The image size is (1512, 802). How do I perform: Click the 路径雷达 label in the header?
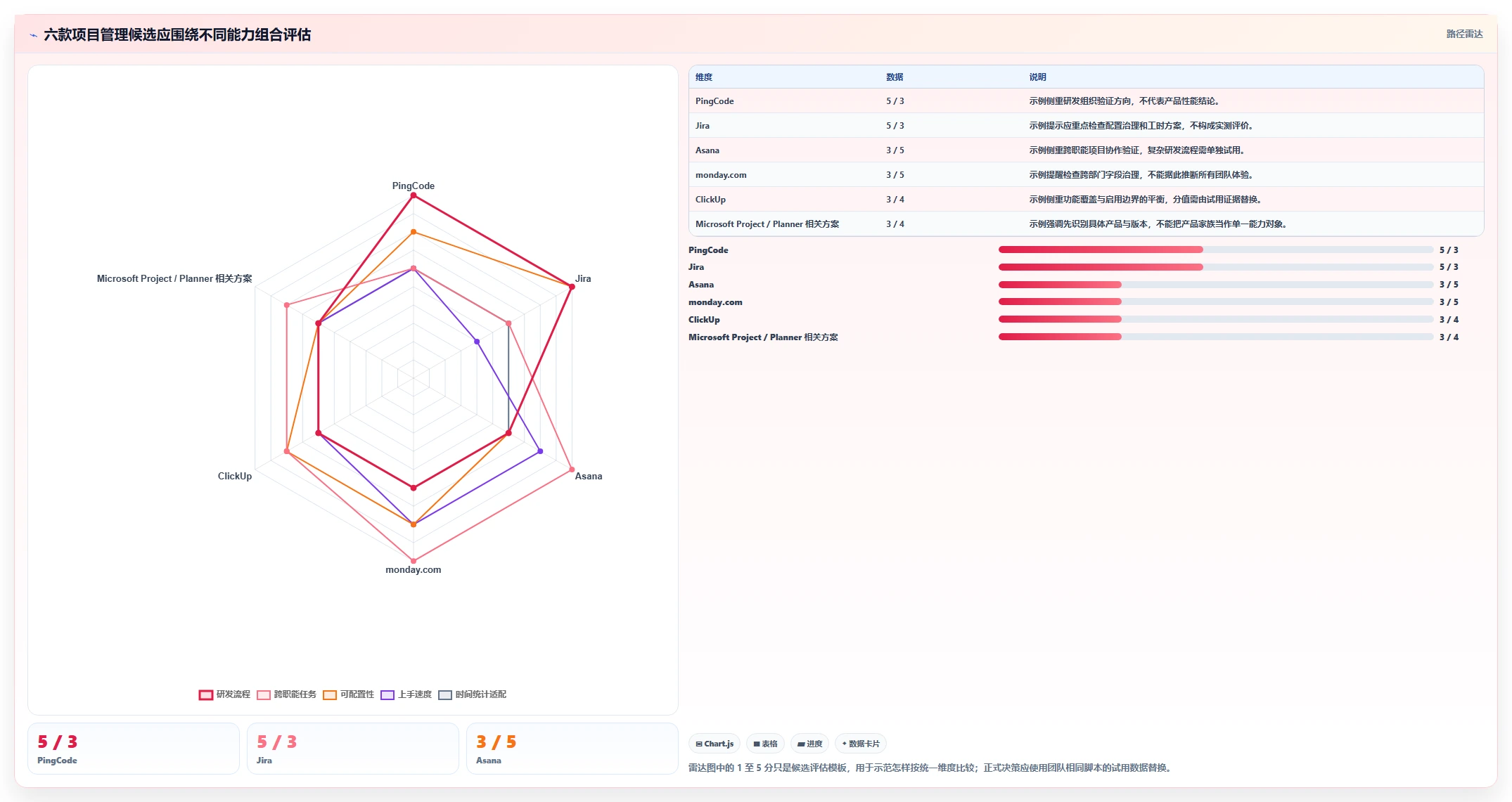(1464, 34)
